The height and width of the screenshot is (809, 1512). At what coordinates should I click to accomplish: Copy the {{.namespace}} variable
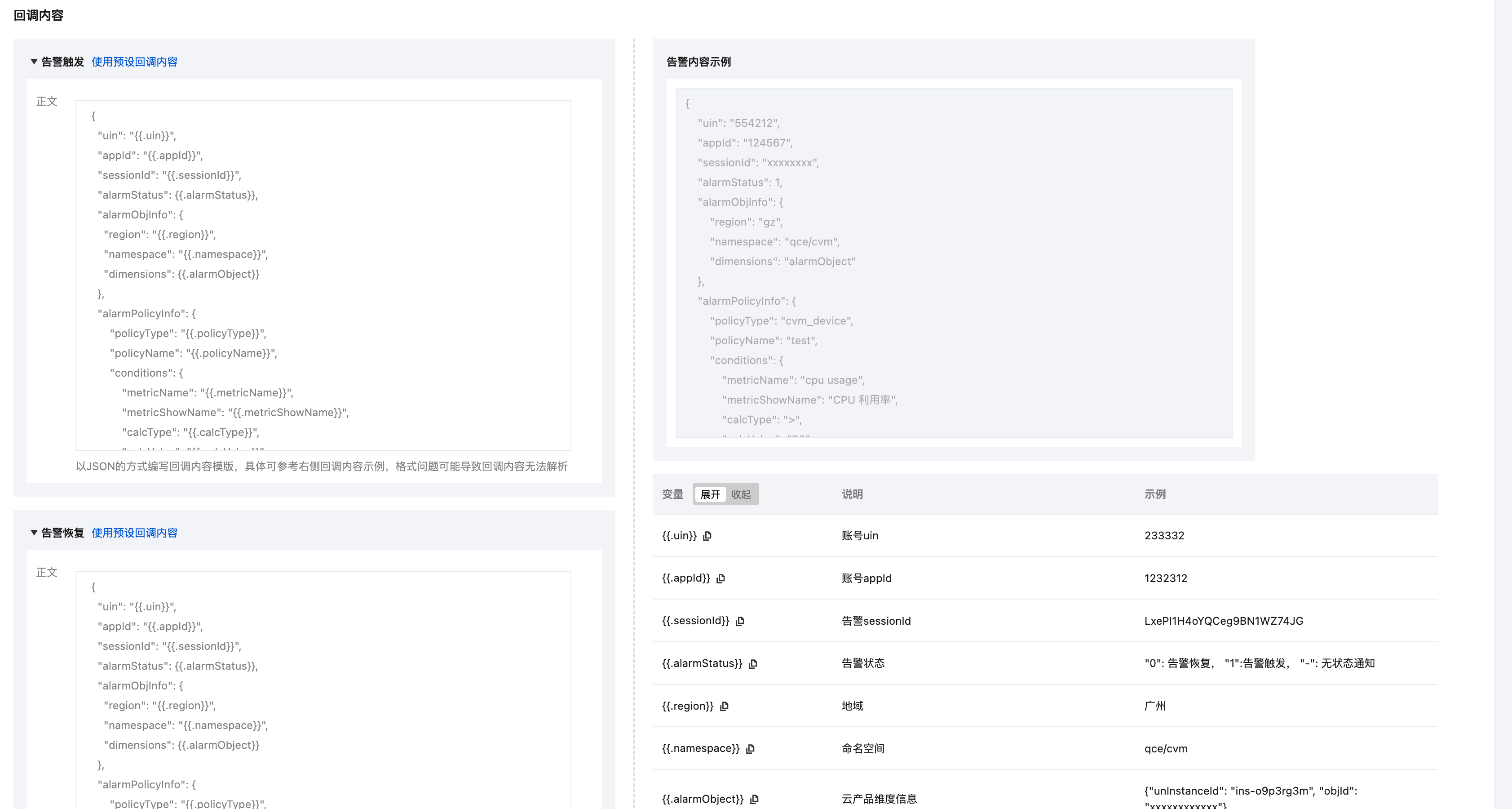750,748
